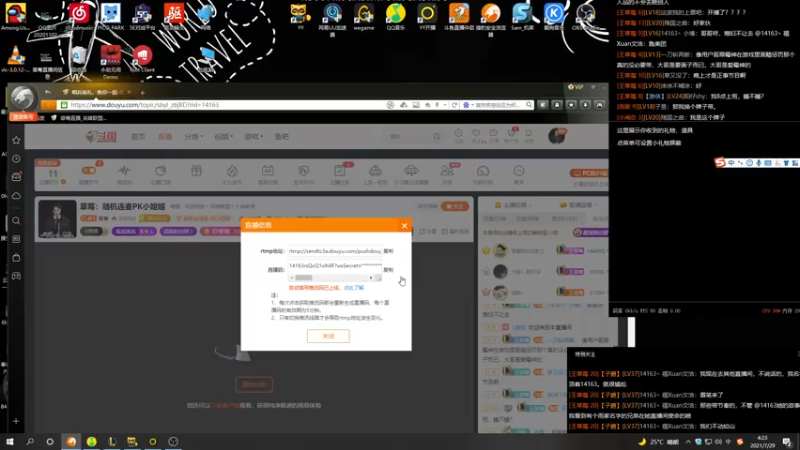Click the plus icon at browser sidebar bottom
This screenshot has height=450, width=800.
click(16, 421)
